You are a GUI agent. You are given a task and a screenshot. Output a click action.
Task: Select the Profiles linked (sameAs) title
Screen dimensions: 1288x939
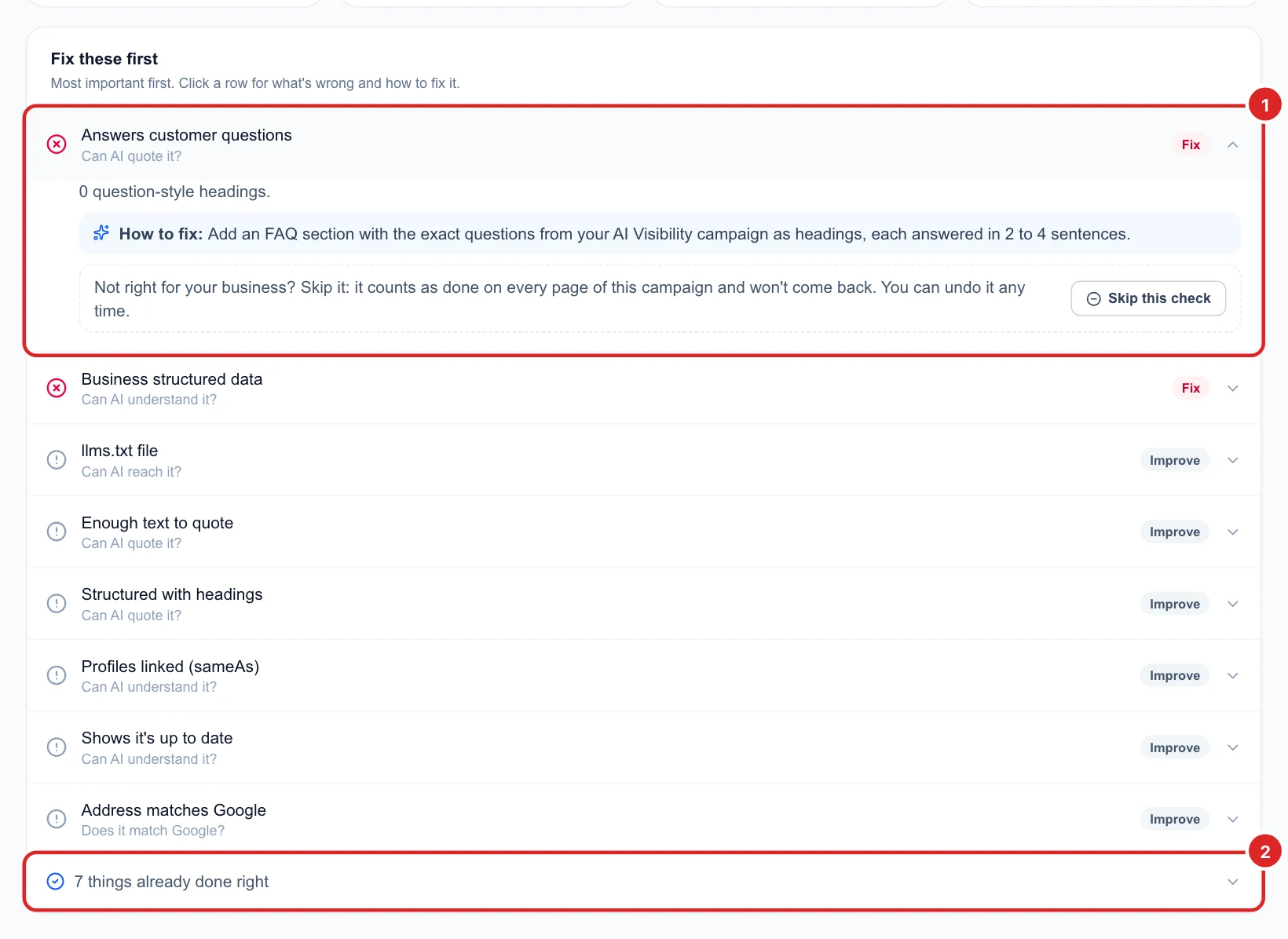(170, 667)
